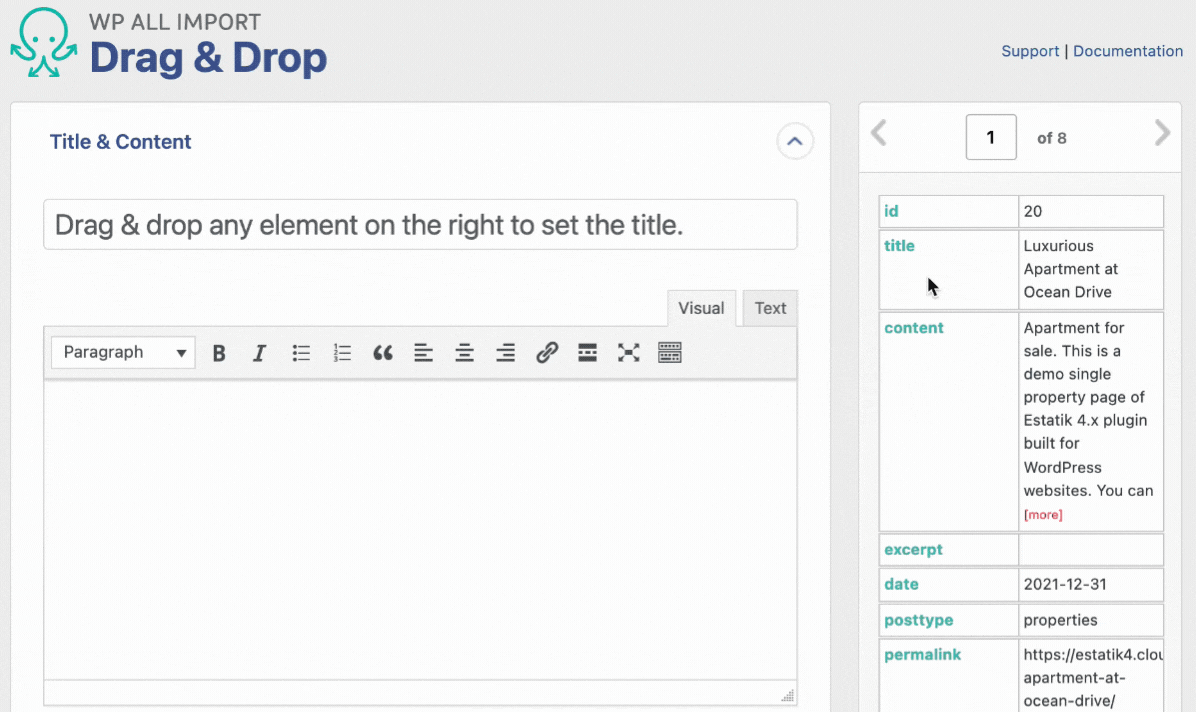Apply italic formatting in editor

tap(259, 353)
